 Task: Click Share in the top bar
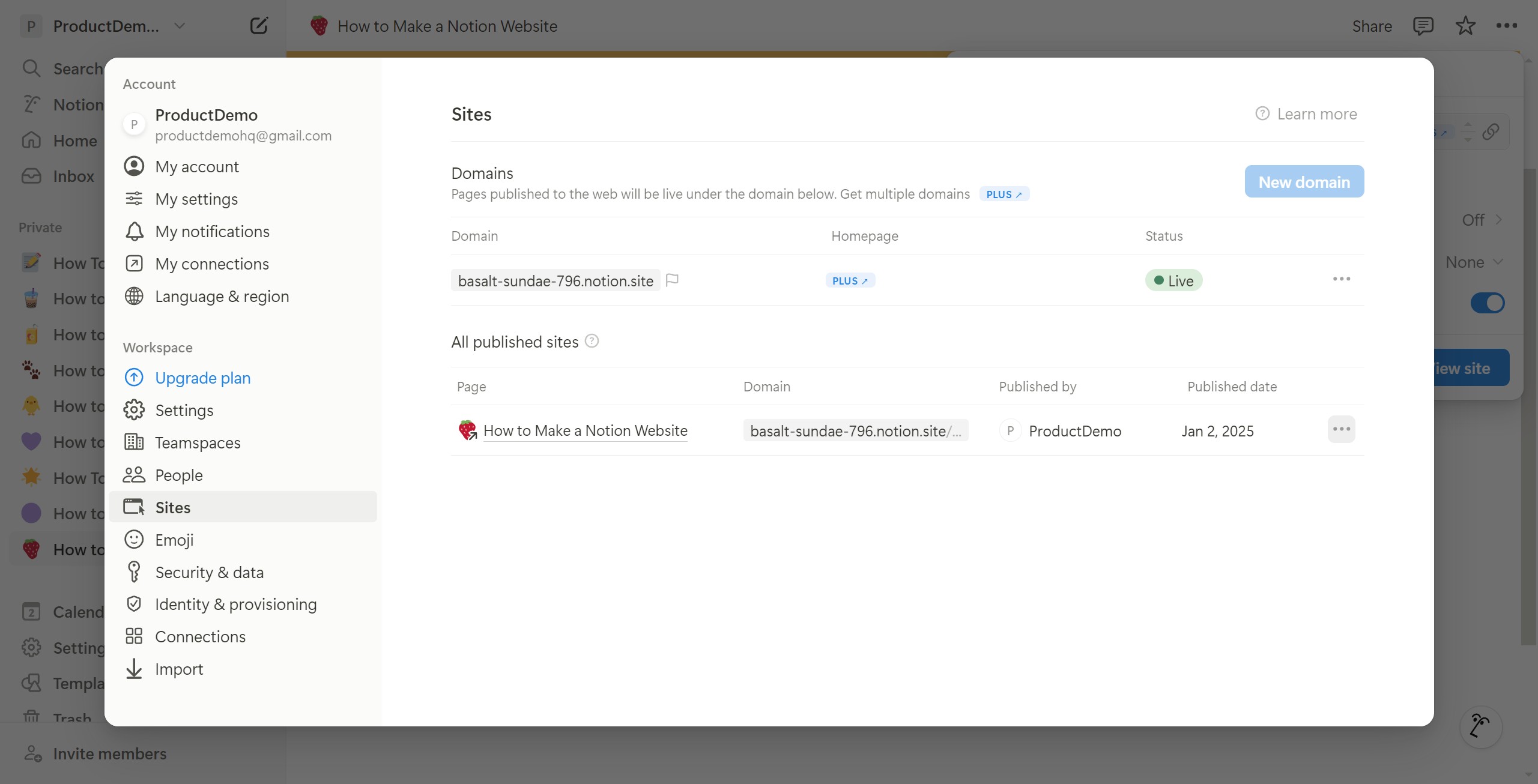[x=1372, y=26]
